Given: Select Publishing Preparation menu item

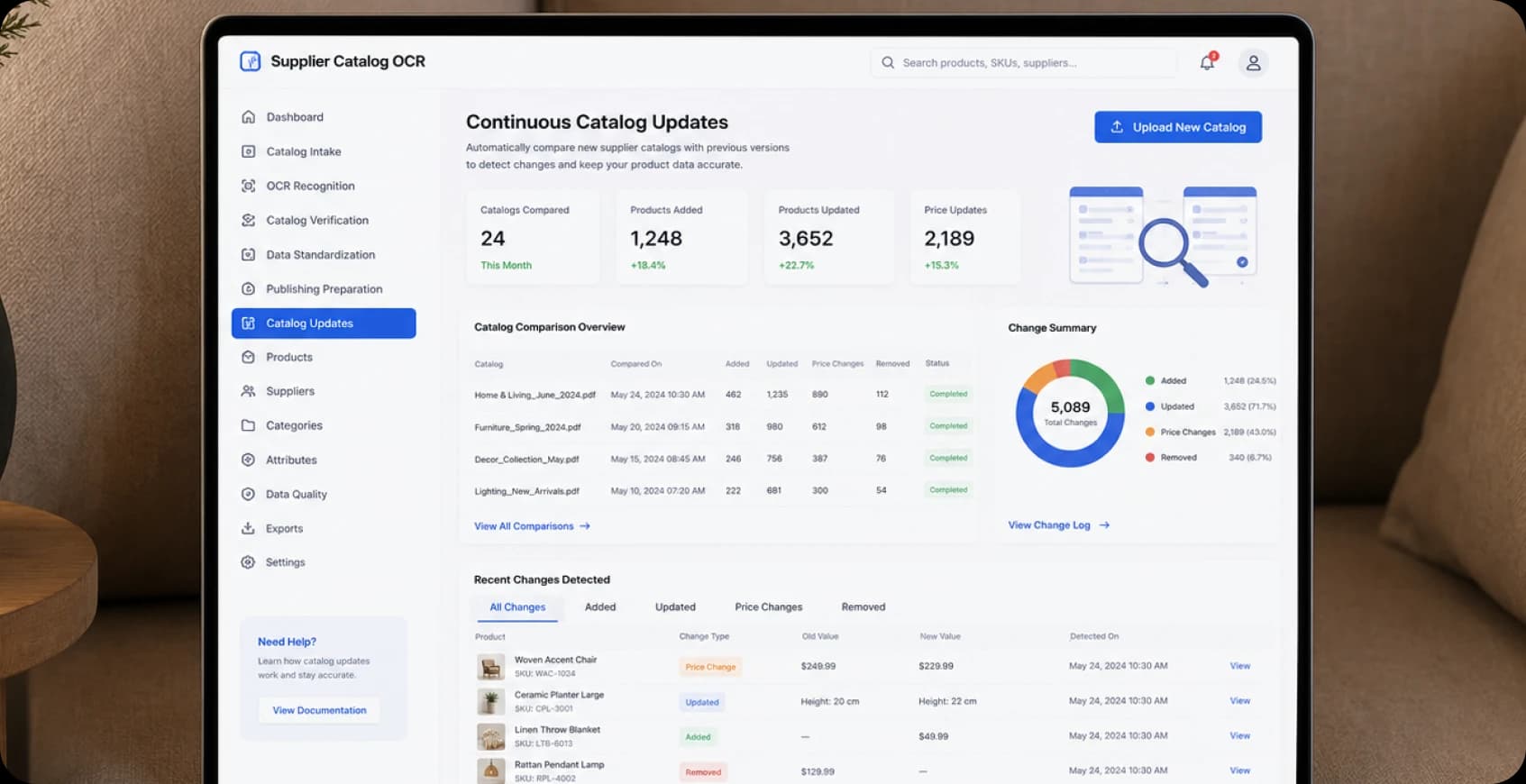Looking at the screenshot, I should click(x=324, y=289).
